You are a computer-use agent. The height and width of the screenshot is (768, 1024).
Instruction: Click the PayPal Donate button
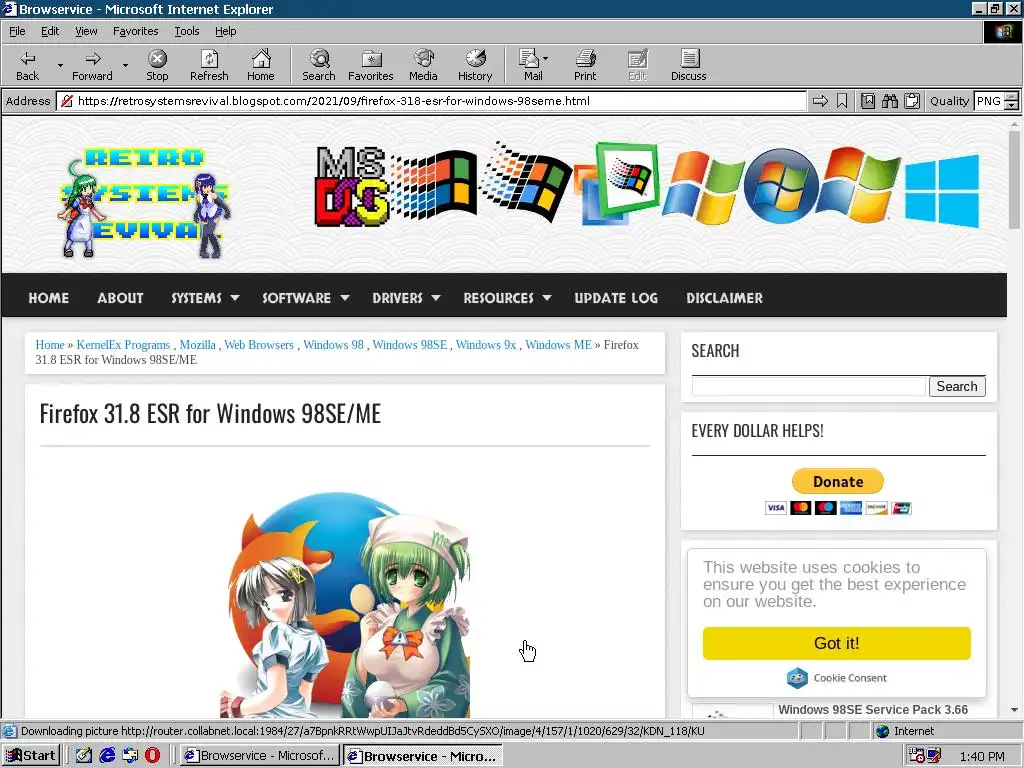(x=838, y=481)
